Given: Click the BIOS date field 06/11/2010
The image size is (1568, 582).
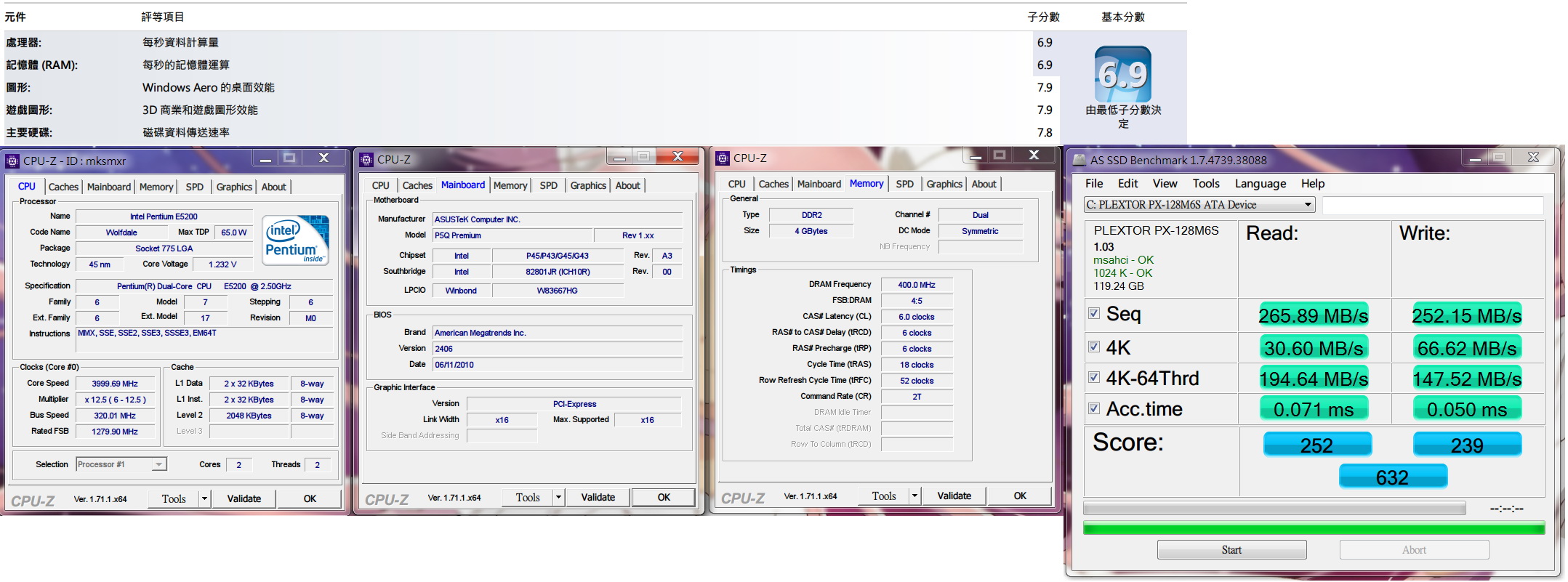Looking at the screenshot, I should pos(558,365).
